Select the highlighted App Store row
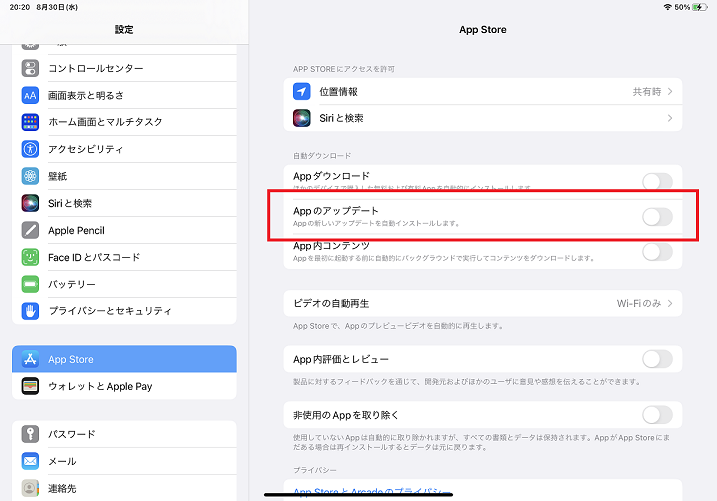717x501 pixels. pos(124,359)
